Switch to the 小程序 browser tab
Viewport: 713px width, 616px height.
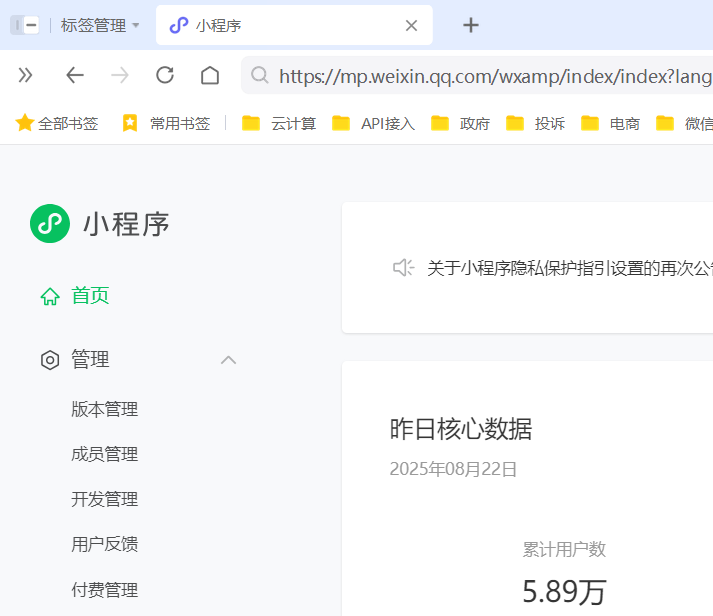coord(294,25)
